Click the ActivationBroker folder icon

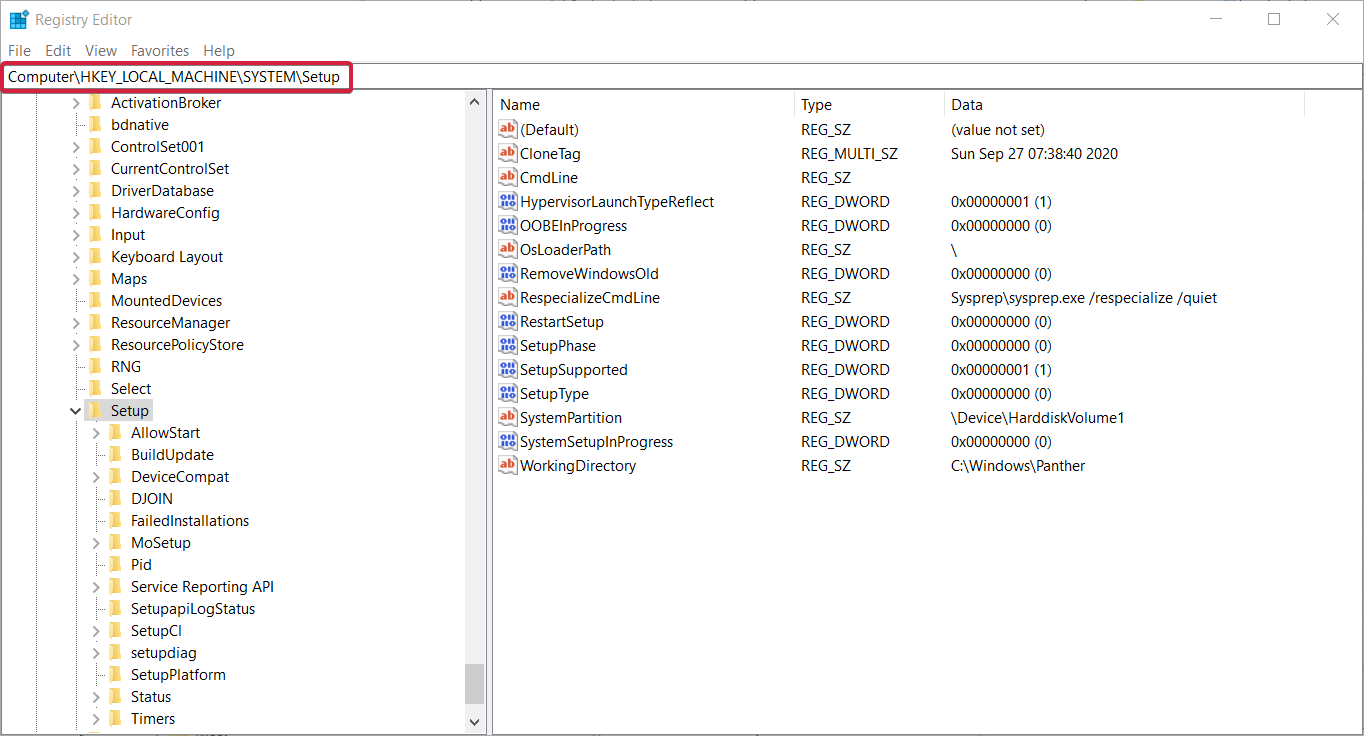pos(96,103)
